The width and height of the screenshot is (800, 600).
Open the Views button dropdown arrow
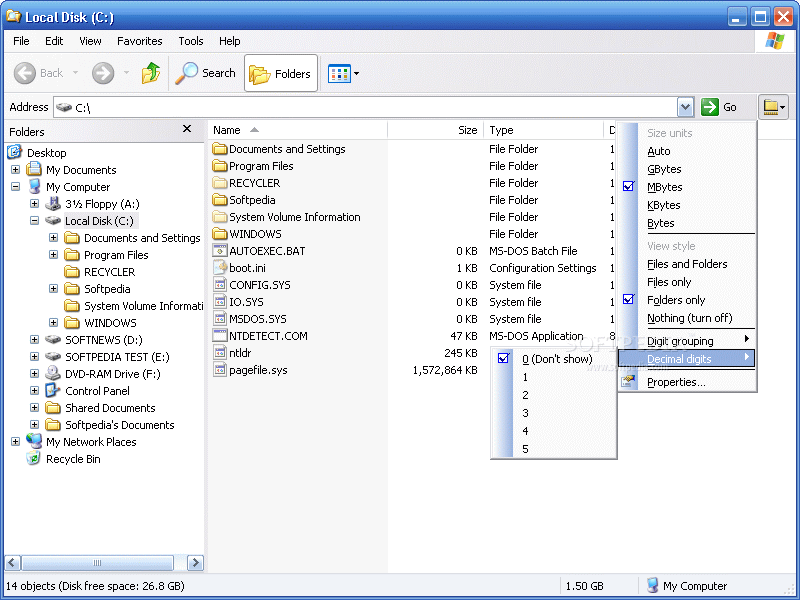(356, 73)
